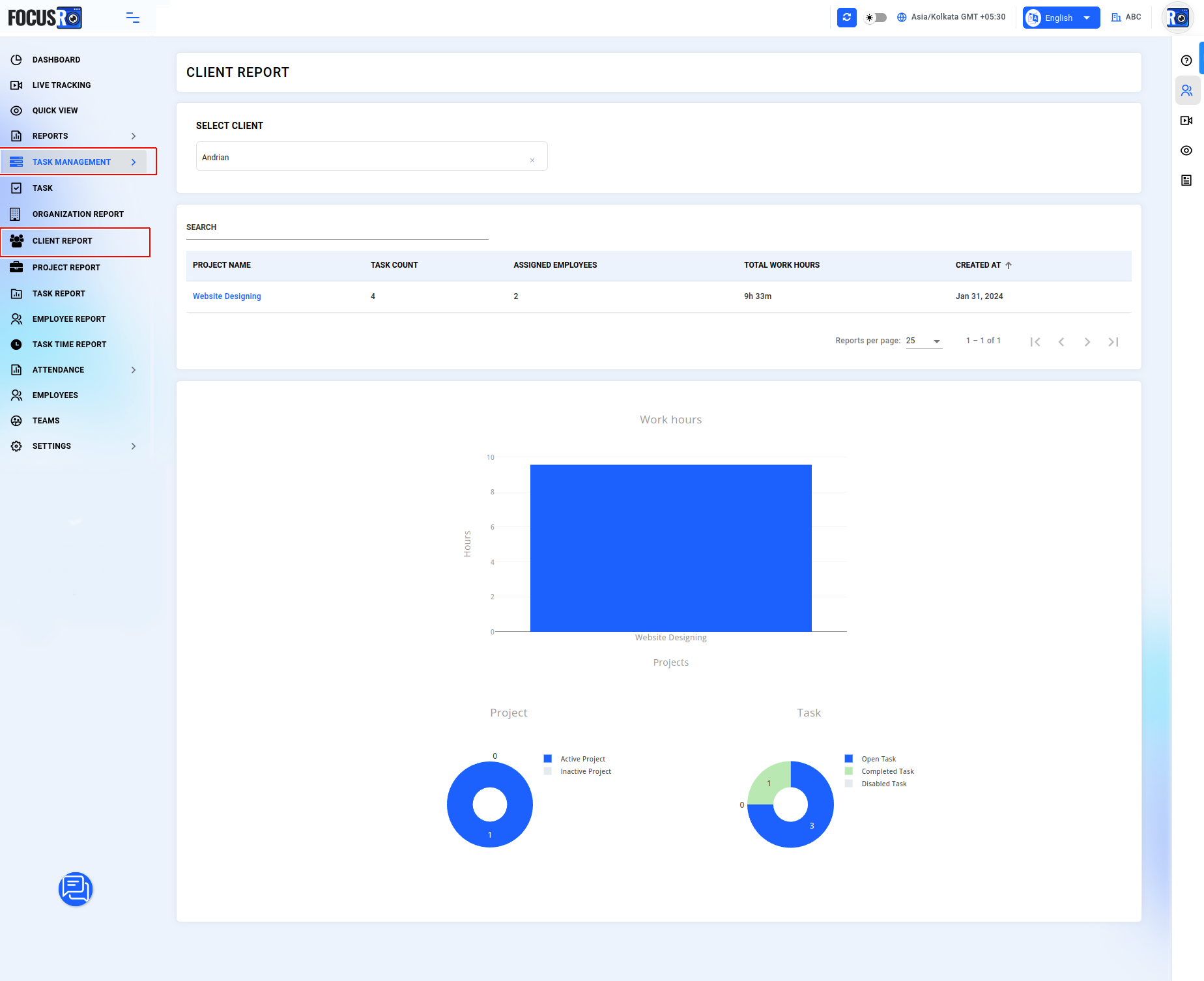
Task: Toggle Inactive Project legend swatch
Action: pyautogui.click(x=548, y=771)
